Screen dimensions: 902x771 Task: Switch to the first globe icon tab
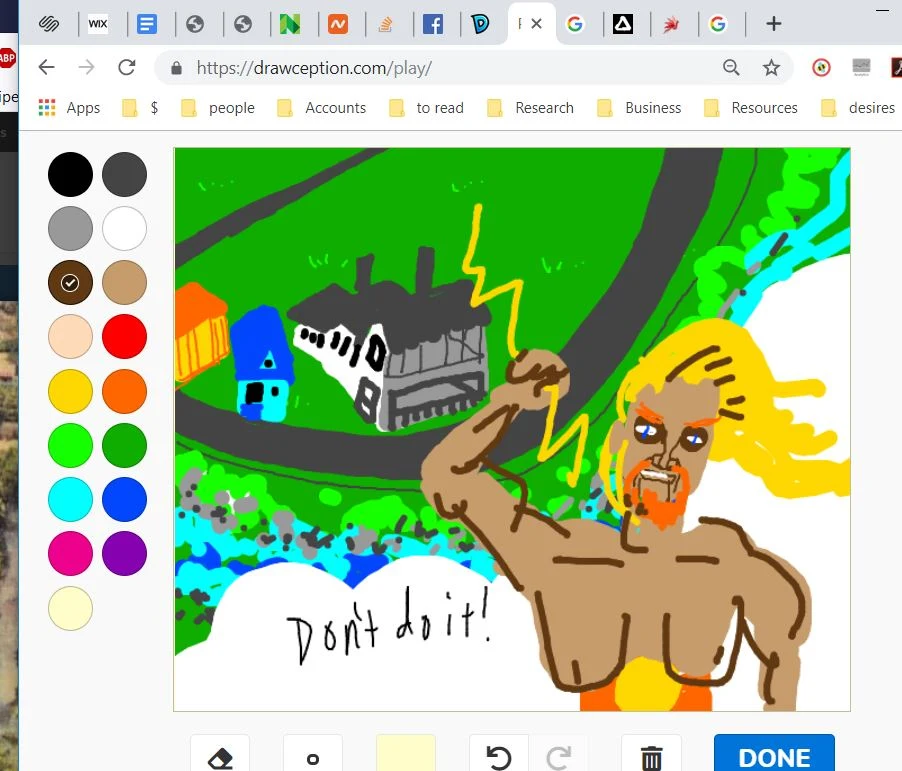point(195,24)
